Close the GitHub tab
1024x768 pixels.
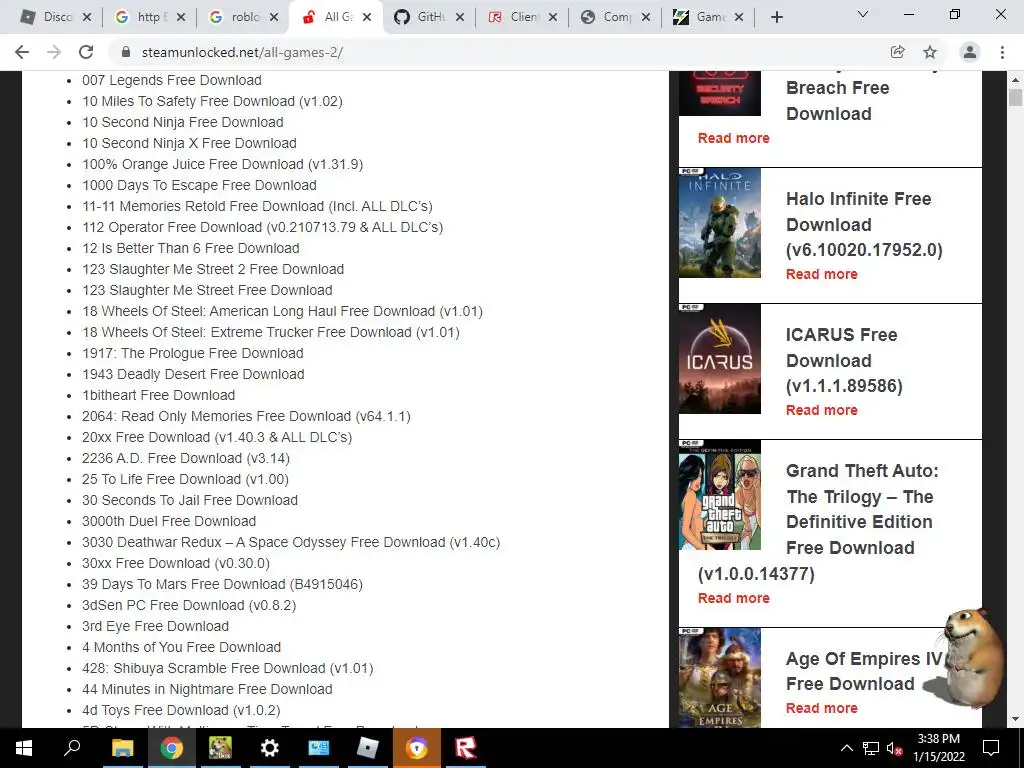[x=460, y=17]
